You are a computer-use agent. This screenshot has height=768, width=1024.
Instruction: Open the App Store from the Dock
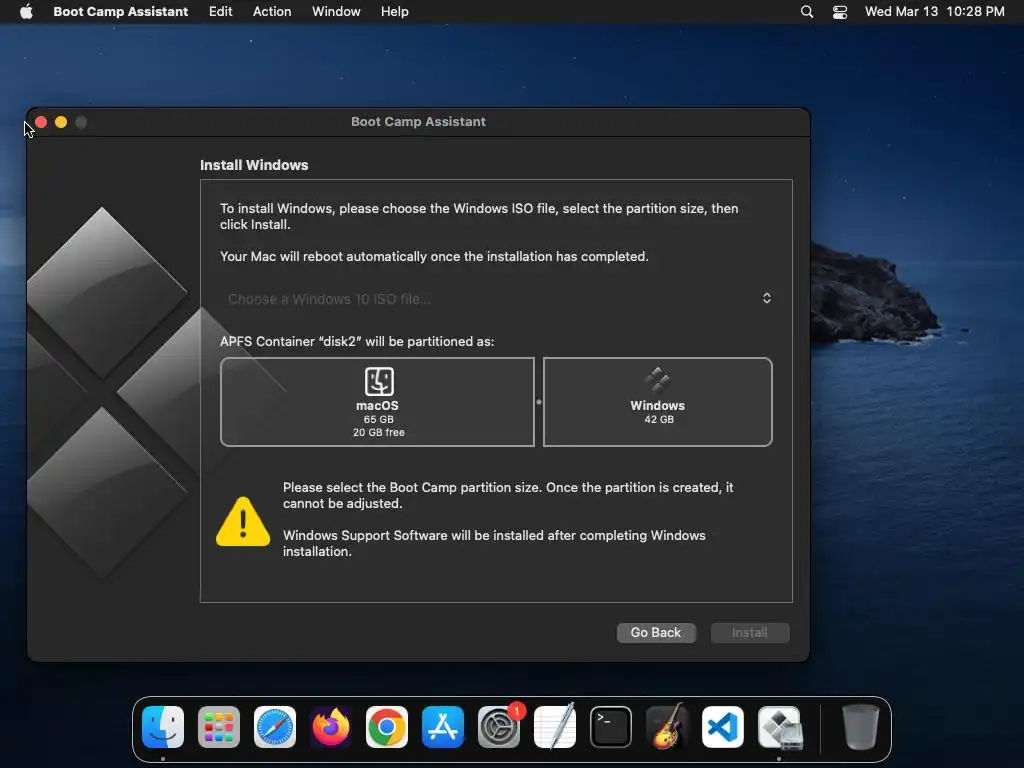(443, 727)
